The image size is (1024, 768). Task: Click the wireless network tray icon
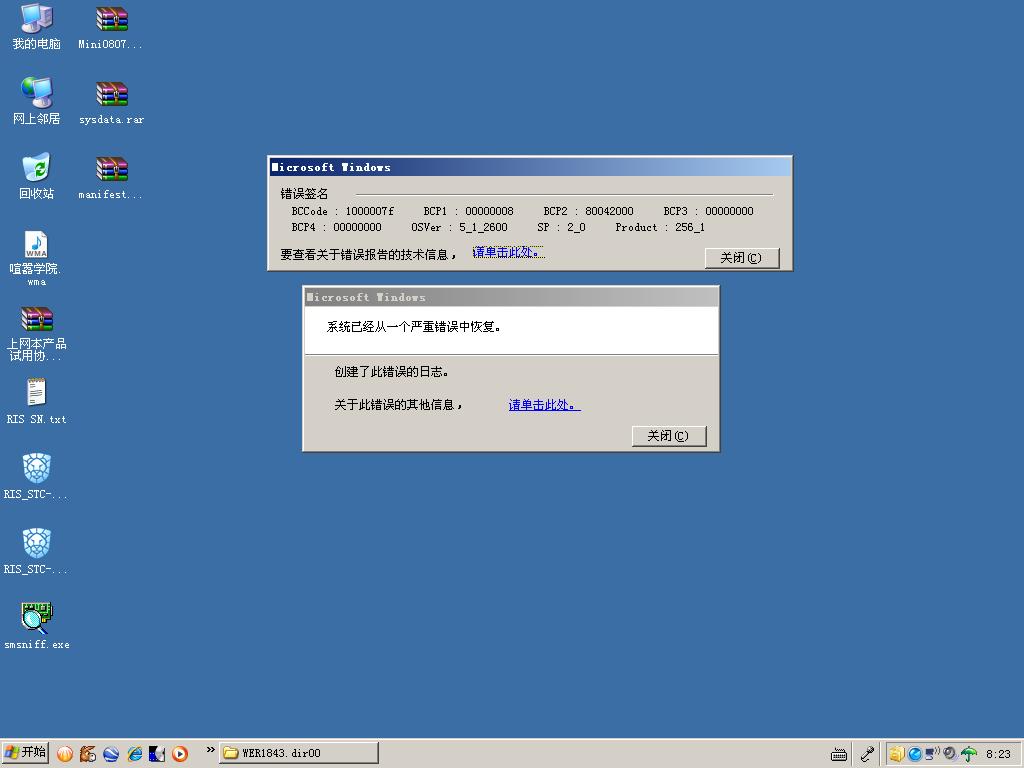click(933, 754)
